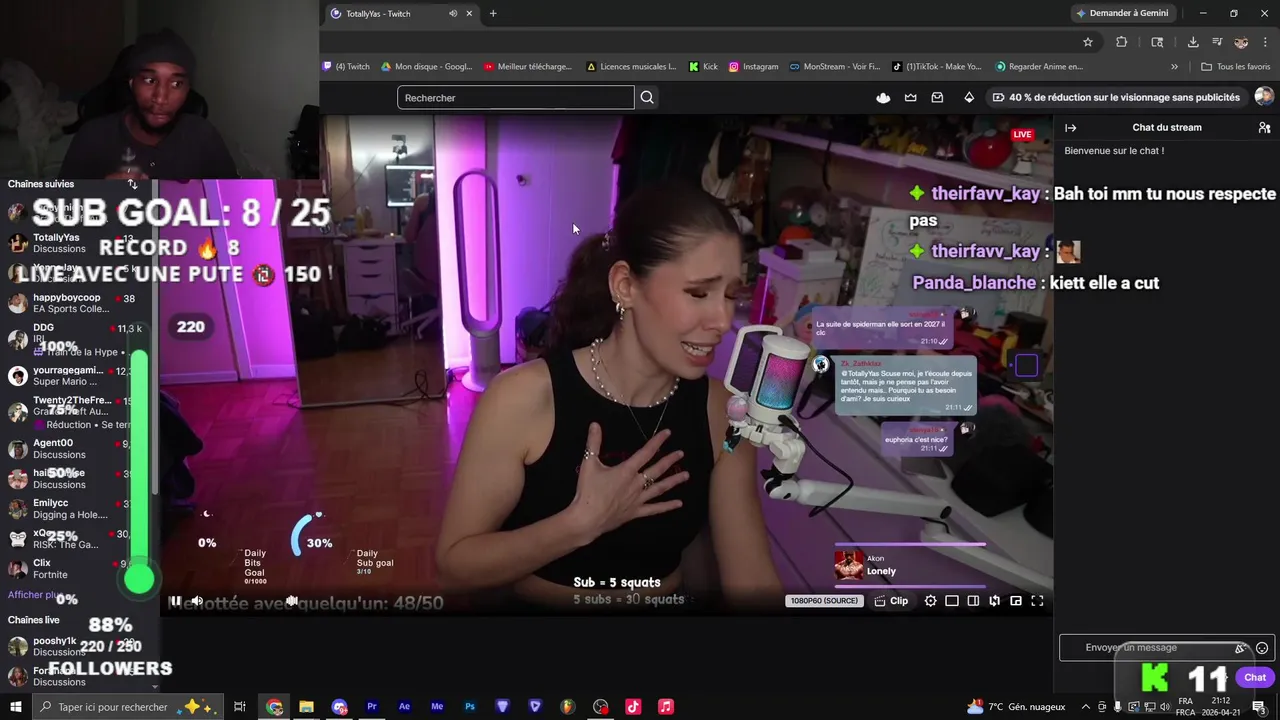Click the Twitch search magnifier button
1280x720 pixels.
coord(647,97)
